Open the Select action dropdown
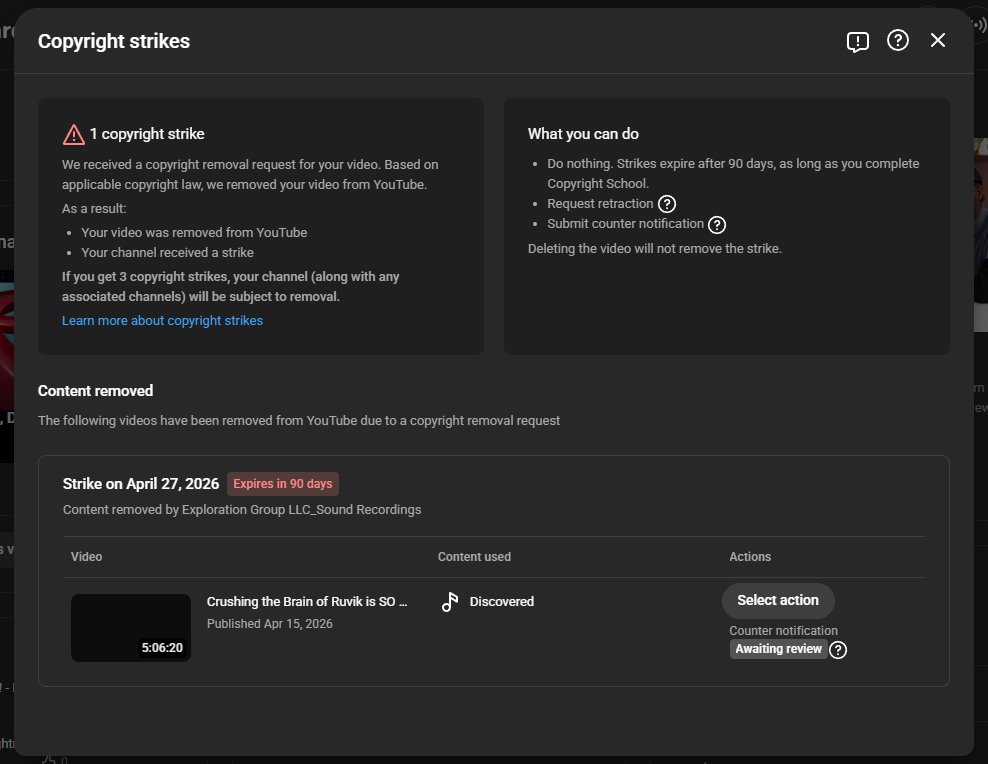 point(778,600)
